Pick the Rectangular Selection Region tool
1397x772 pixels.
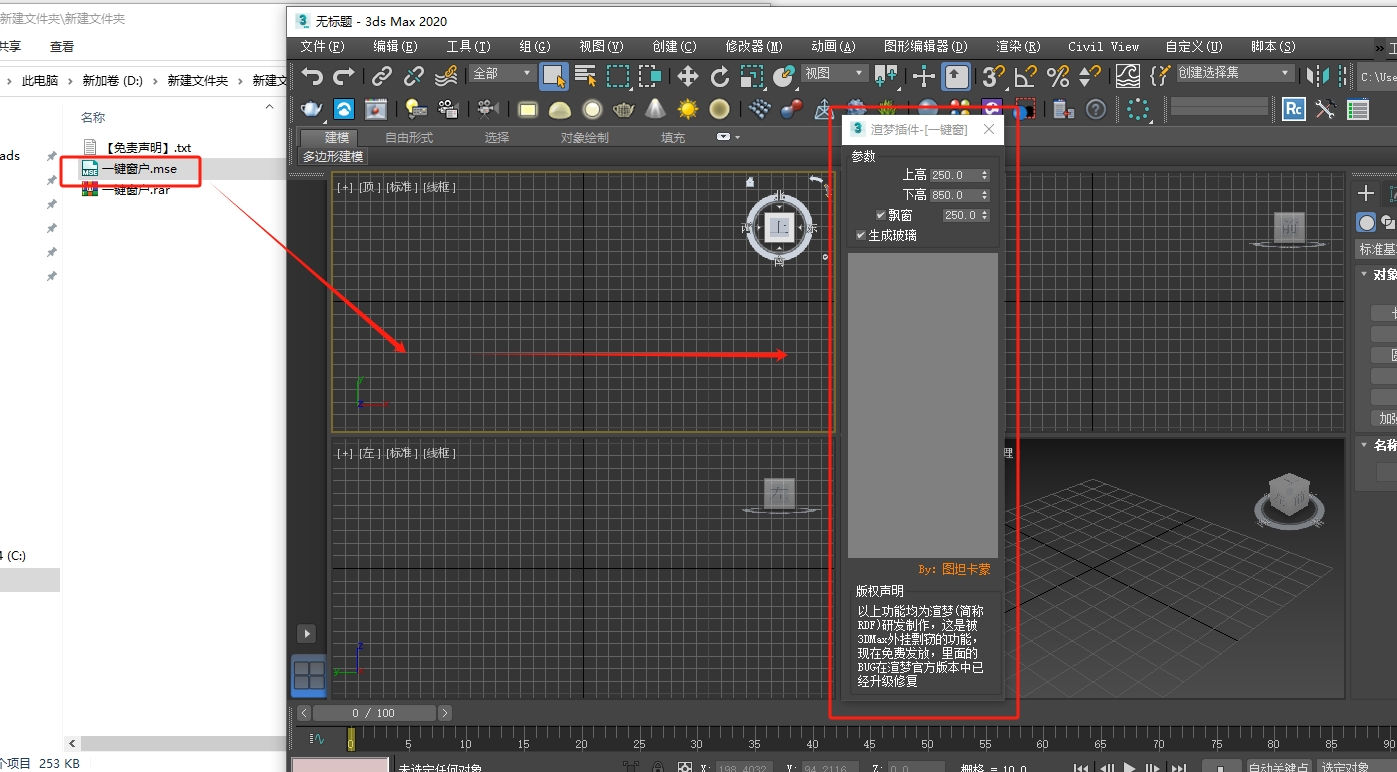pyautogui.click(x=618, y=76)
